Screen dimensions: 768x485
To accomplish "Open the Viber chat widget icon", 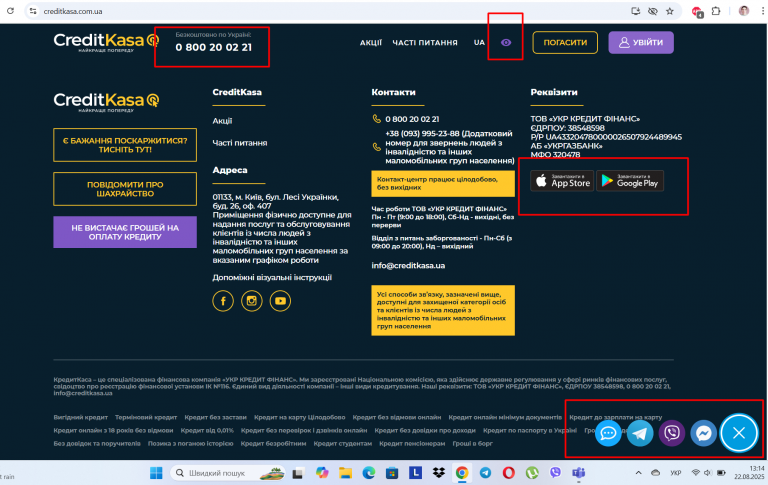I will tap(672, 433).
